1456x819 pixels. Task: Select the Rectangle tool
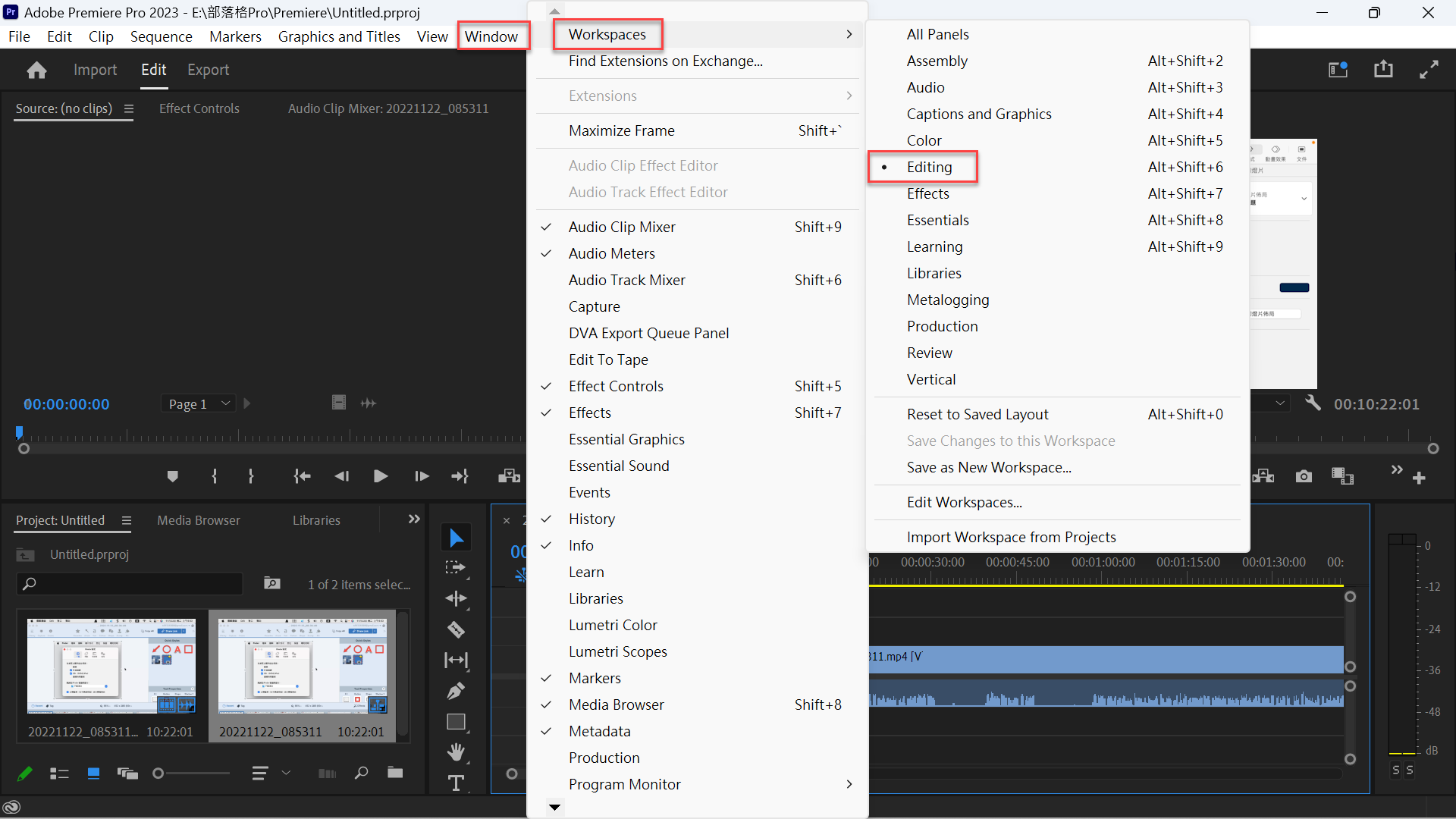coord(456,722)
